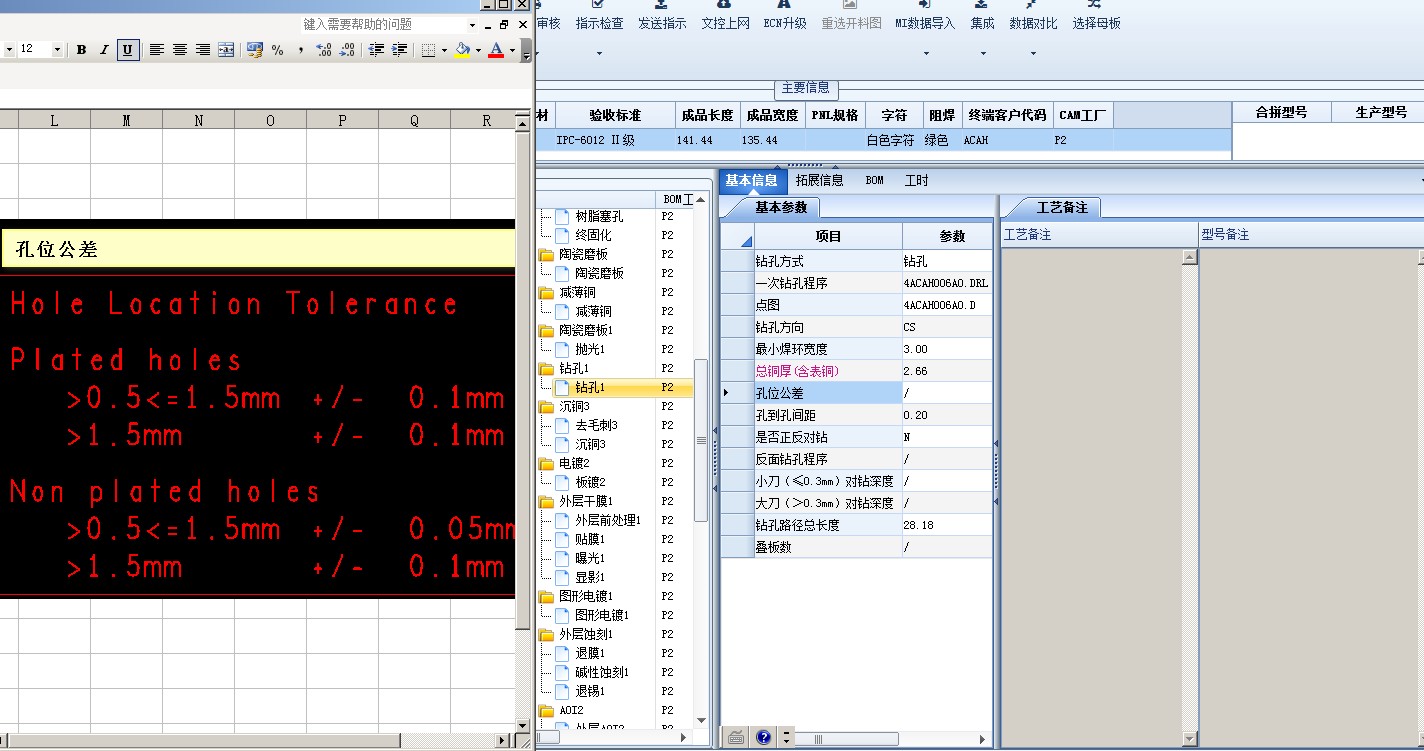Screen dimensions: 1424x751
Task: Open the help question box dropdown
Action: (x=472, y=24)
